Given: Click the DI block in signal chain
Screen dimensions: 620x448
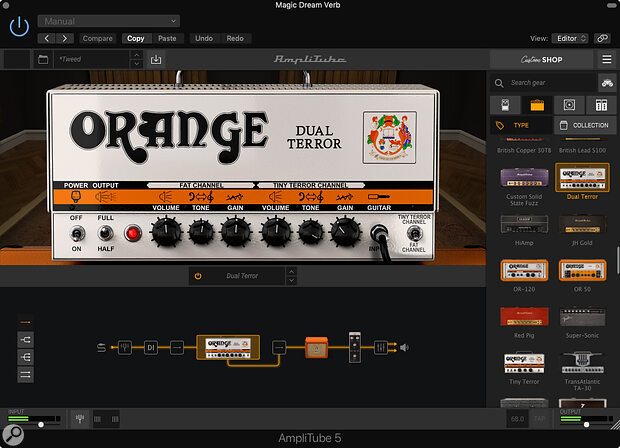Looking at the screenshot, I should pyautogui.click(x=151, y=348).
